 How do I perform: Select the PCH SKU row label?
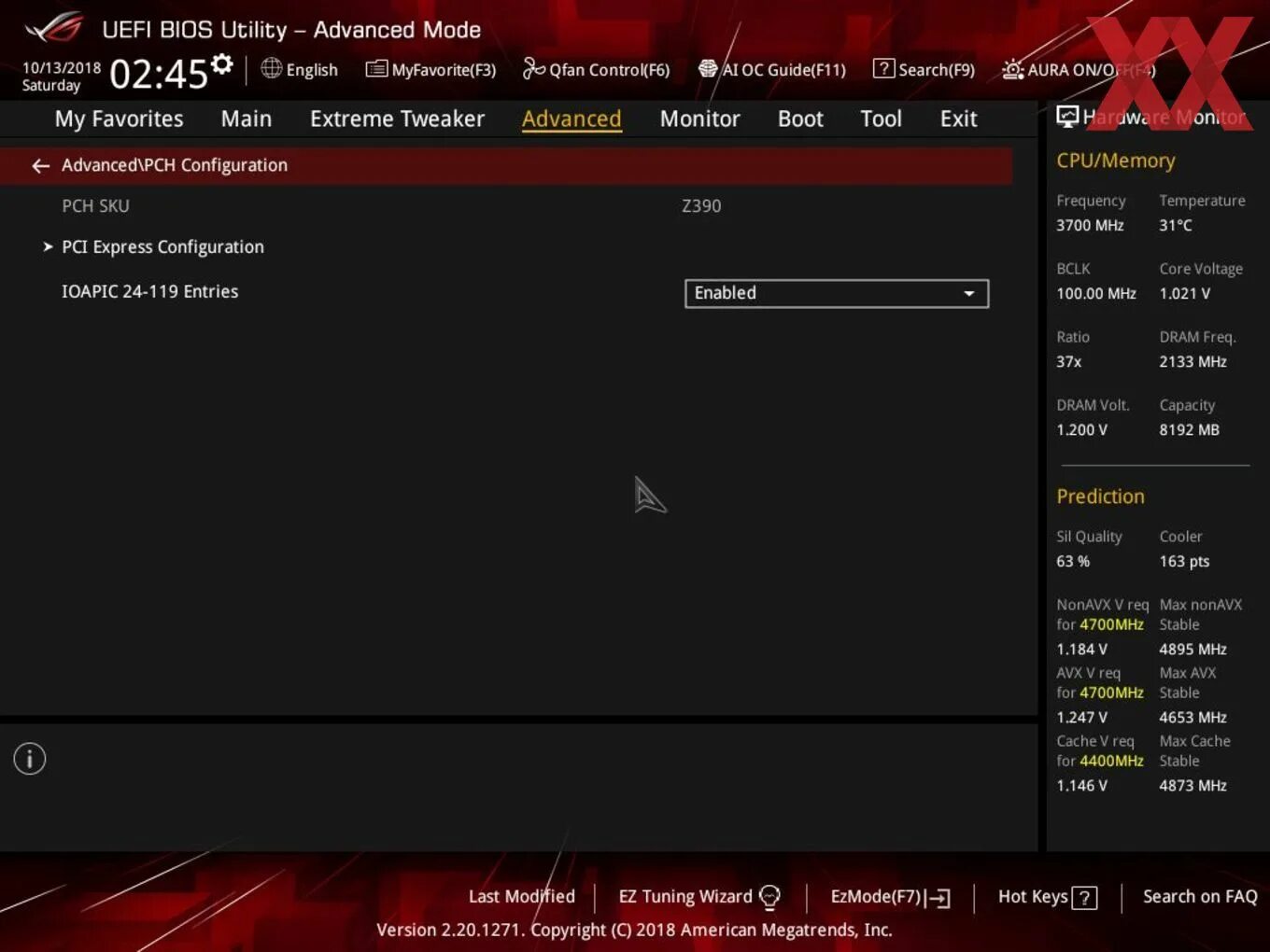click(x=95, y=205)
